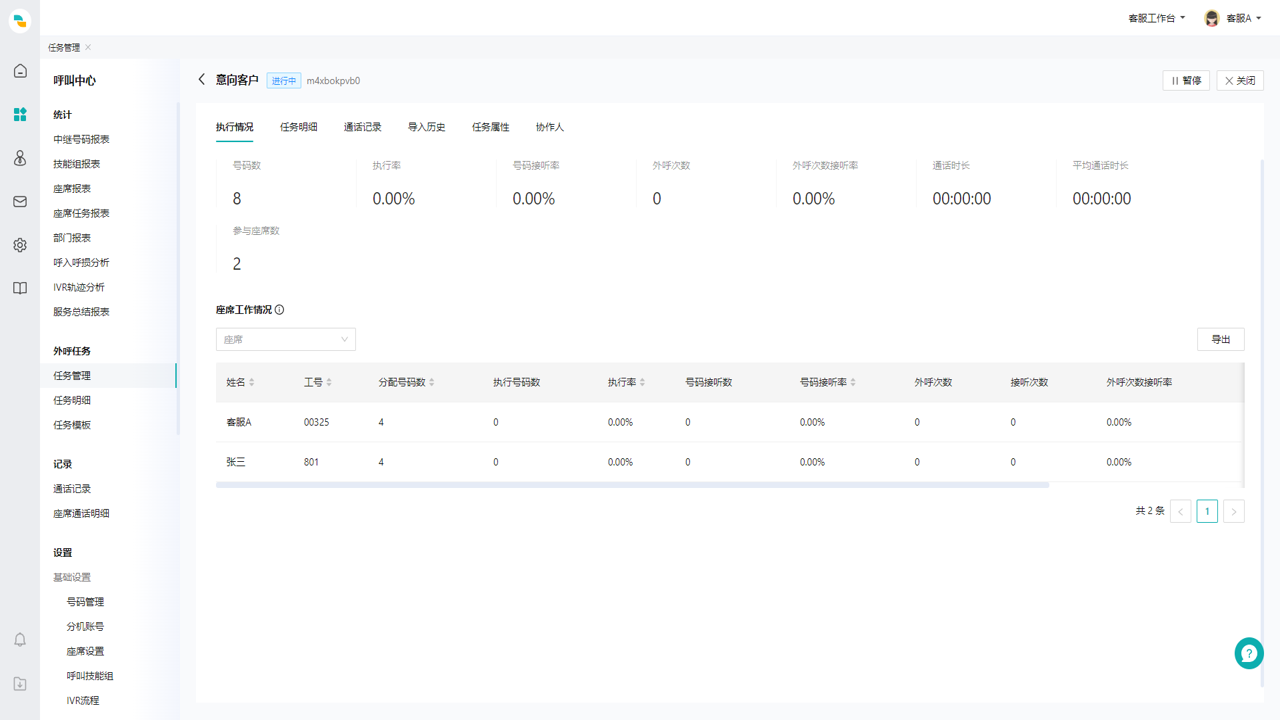1280x720 pixels.
Task: Go to page 1 in pagination
Action: point(1207,511)
